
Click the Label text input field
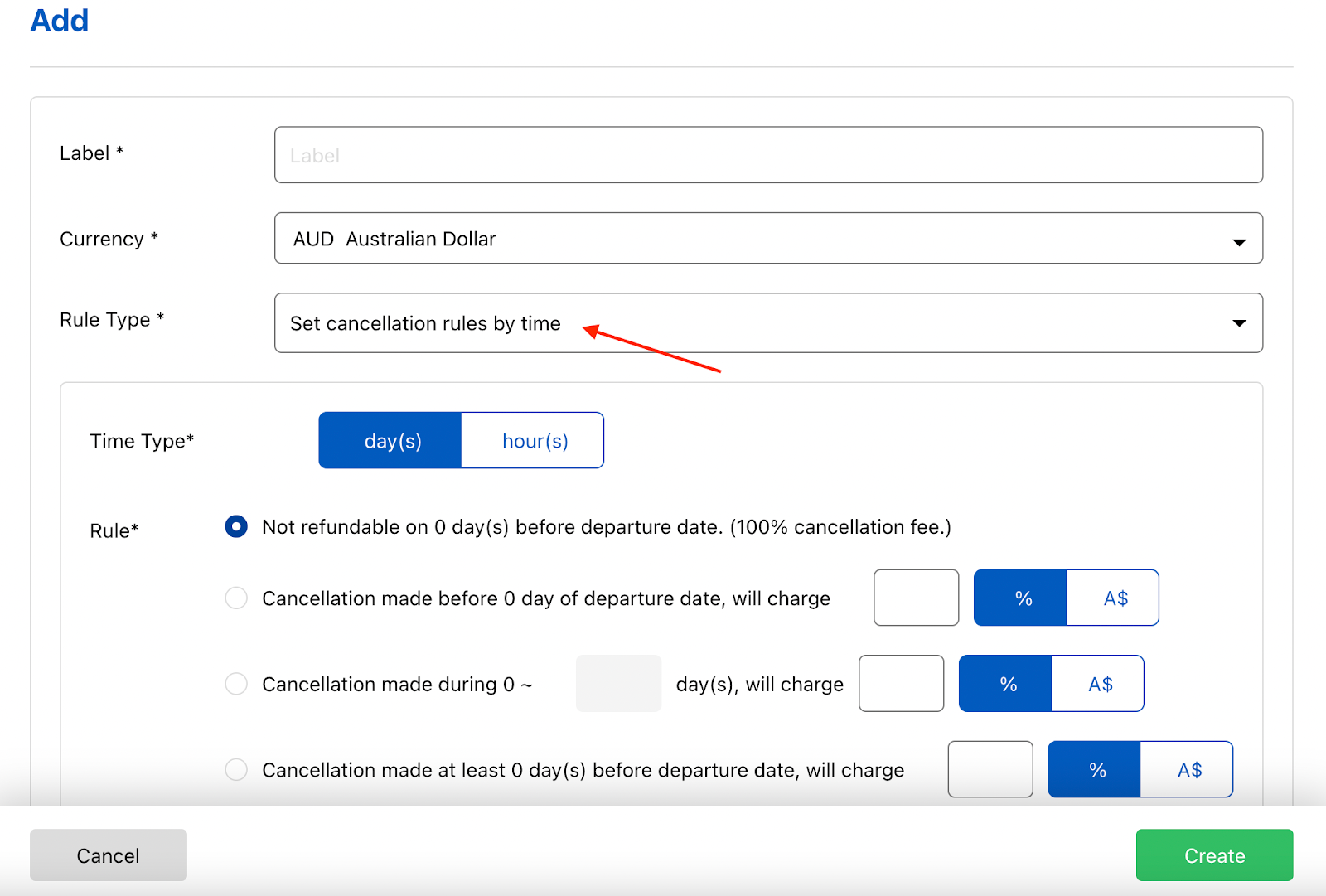click(x=768, y=155)
